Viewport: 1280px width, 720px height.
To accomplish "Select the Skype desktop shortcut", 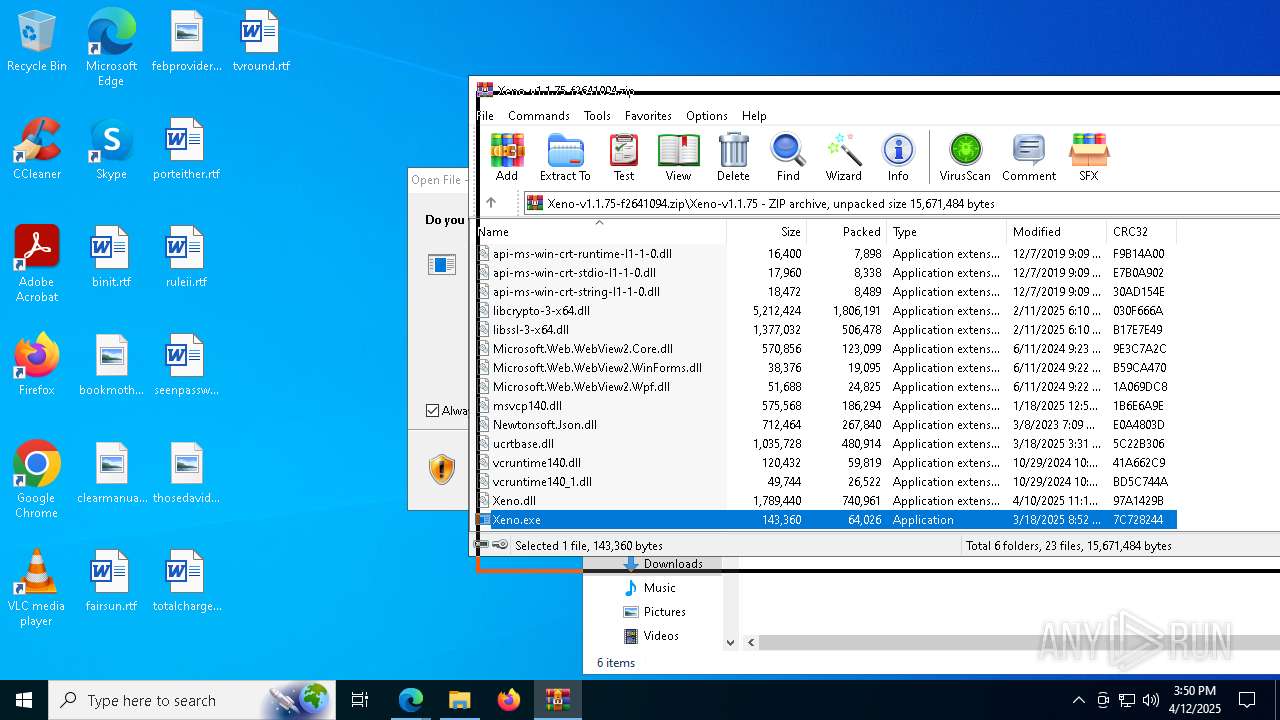I will (111, 150).
